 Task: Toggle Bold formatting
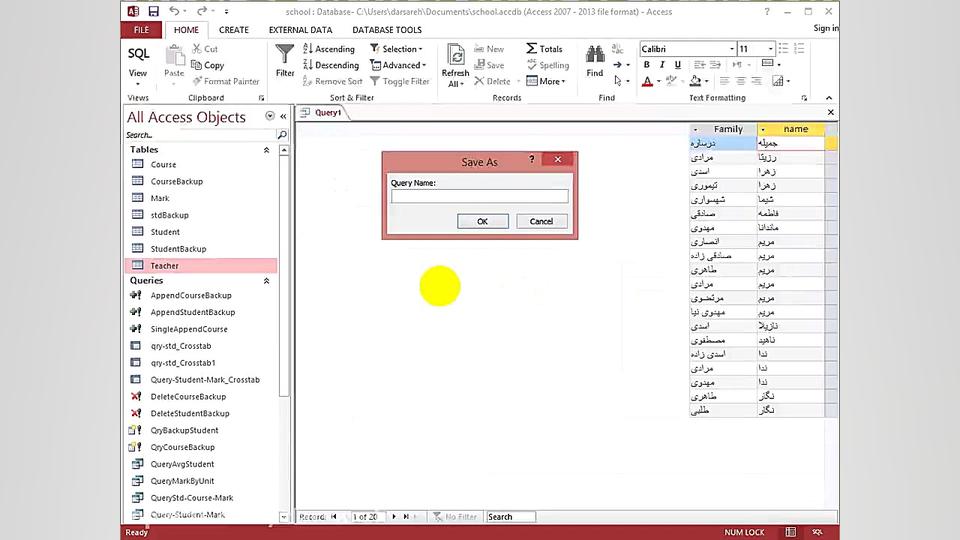[647, 64]
